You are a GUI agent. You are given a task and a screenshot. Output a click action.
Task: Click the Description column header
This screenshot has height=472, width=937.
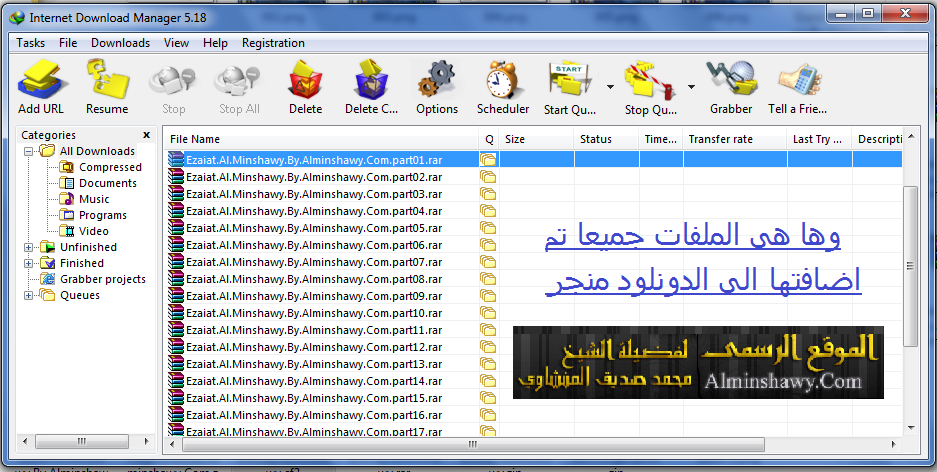tap(877, 139)
